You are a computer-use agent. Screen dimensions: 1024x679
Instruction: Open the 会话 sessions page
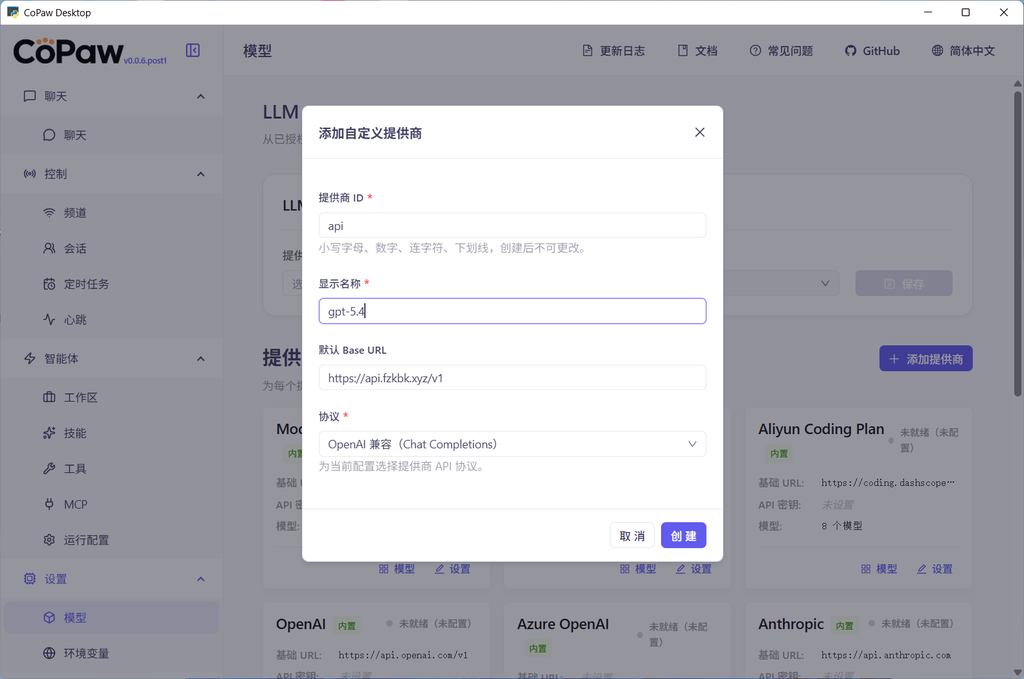[x=111, y=248]
